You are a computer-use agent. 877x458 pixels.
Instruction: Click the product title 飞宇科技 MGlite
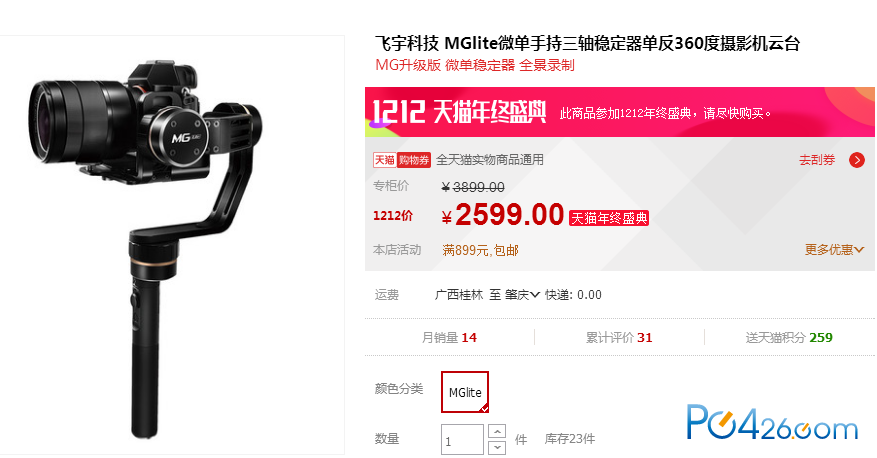[587, 43]
